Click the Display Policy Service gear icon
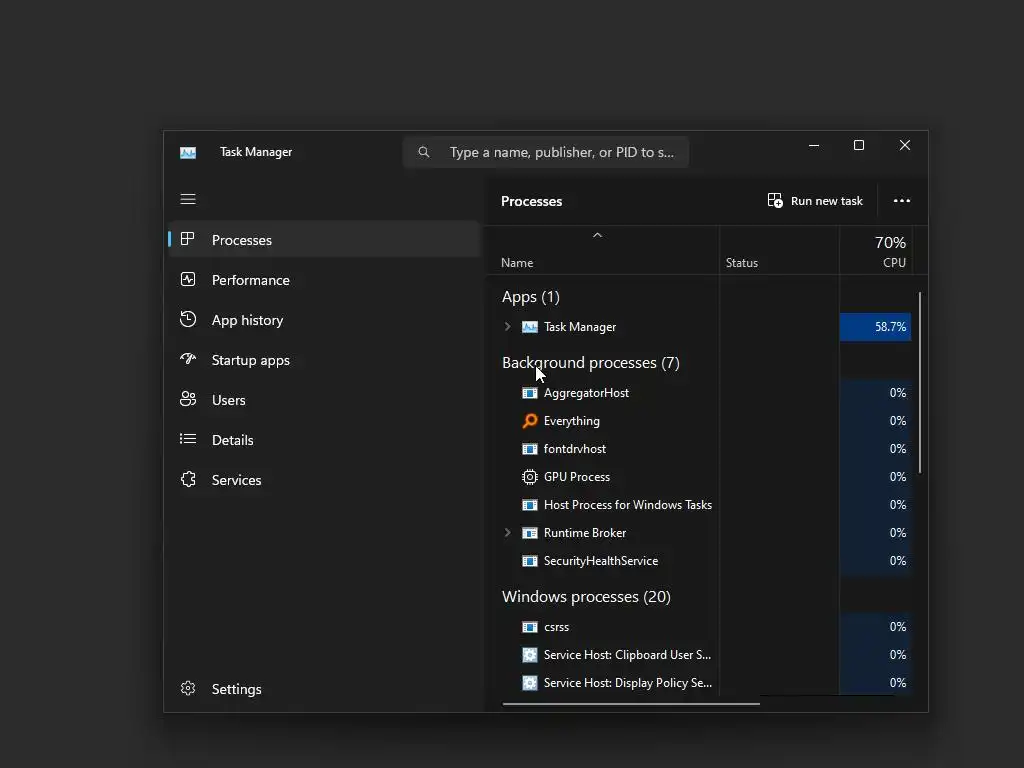Viewport: 1024px width, 768px height. (530, 683)
